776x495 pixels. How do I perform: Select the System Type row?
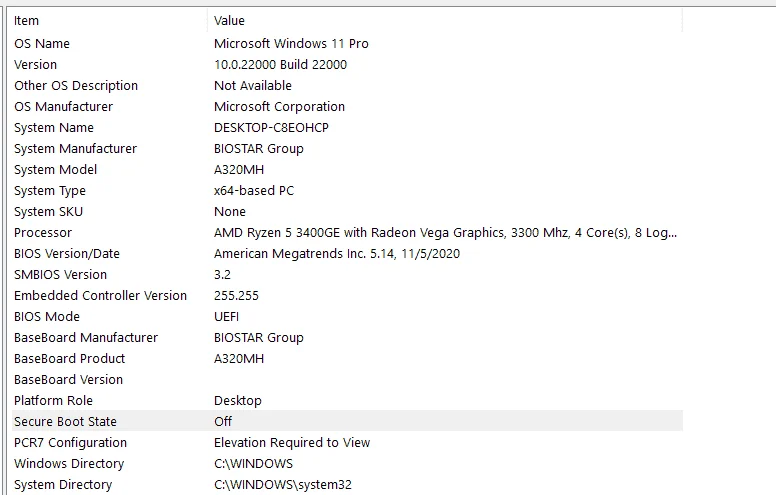pos(347,191)
